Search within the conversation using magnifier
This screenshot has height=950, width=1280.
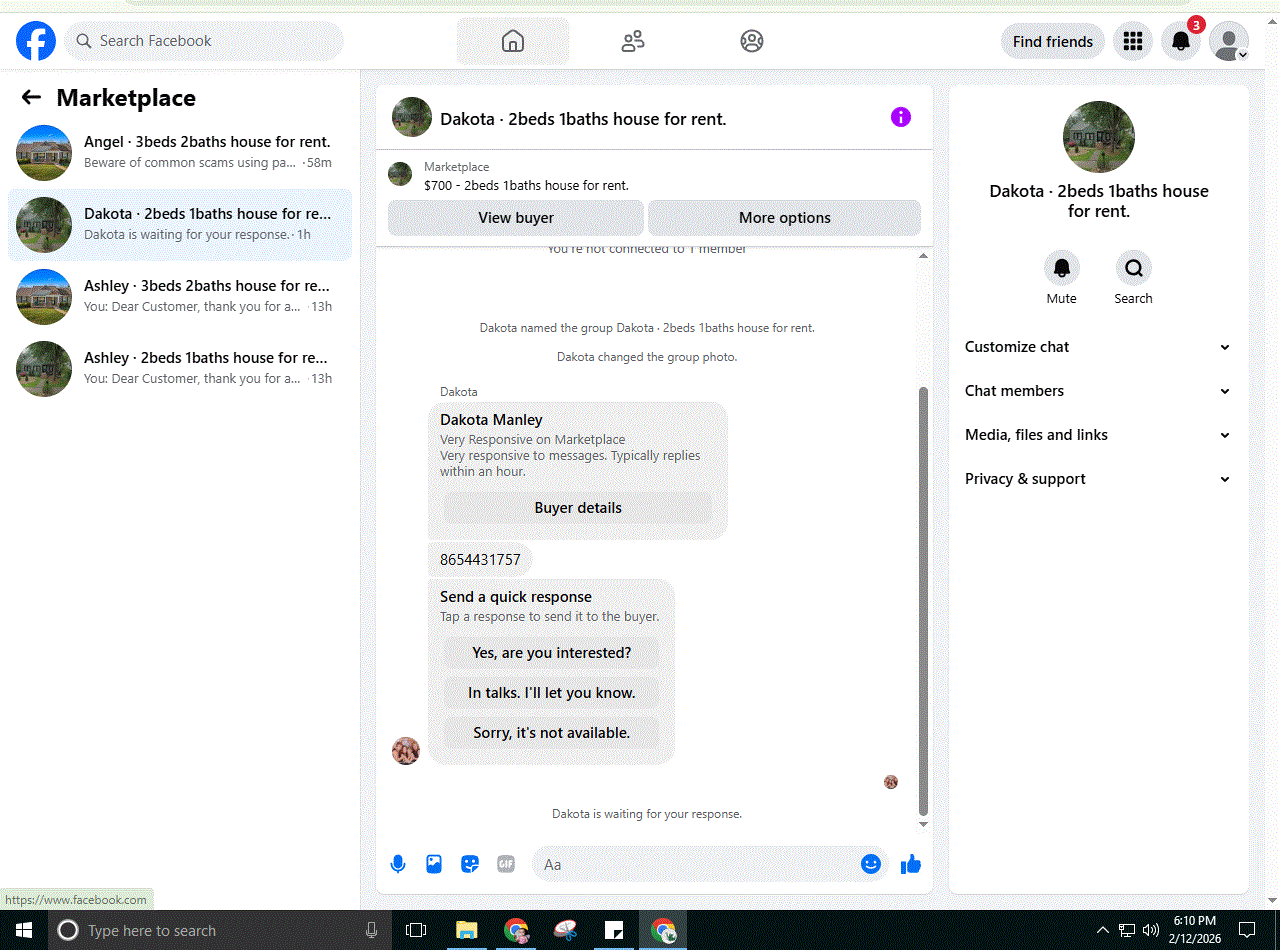click(x=1134, y=268)
